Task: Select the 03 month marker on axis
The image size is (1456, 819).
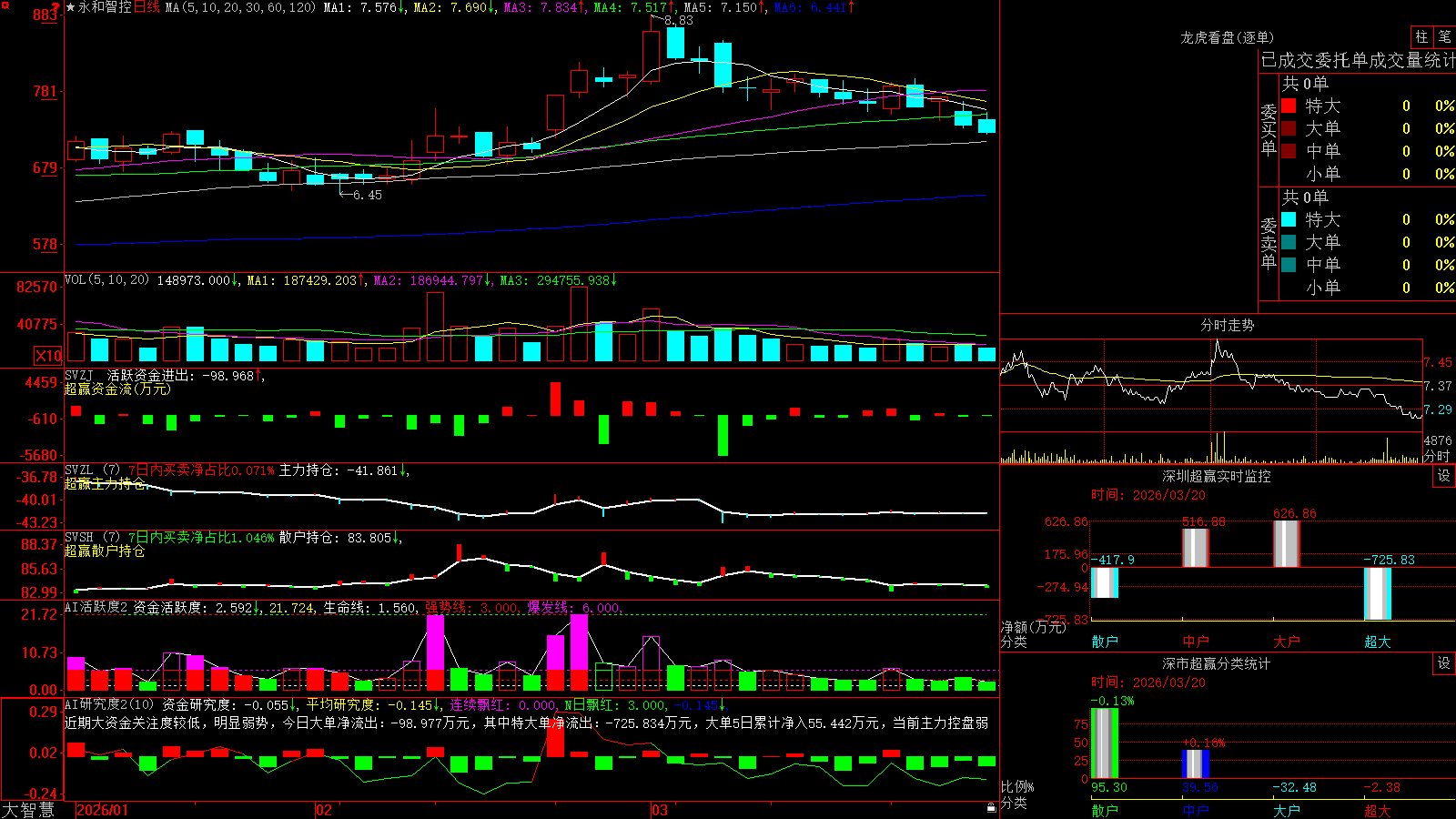Action: pos(660,810)
